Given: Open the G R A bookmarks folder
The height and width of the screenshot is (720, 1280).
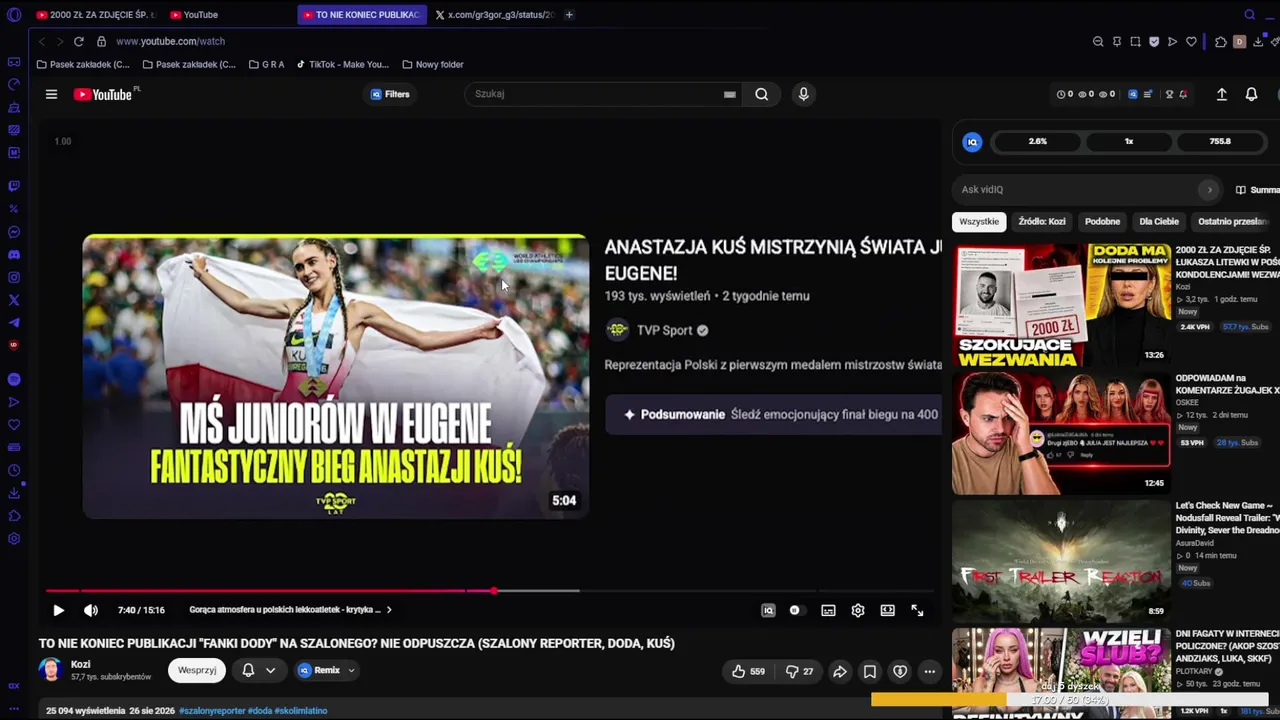Looking at the screenshot, I should (x=266, y=65).
